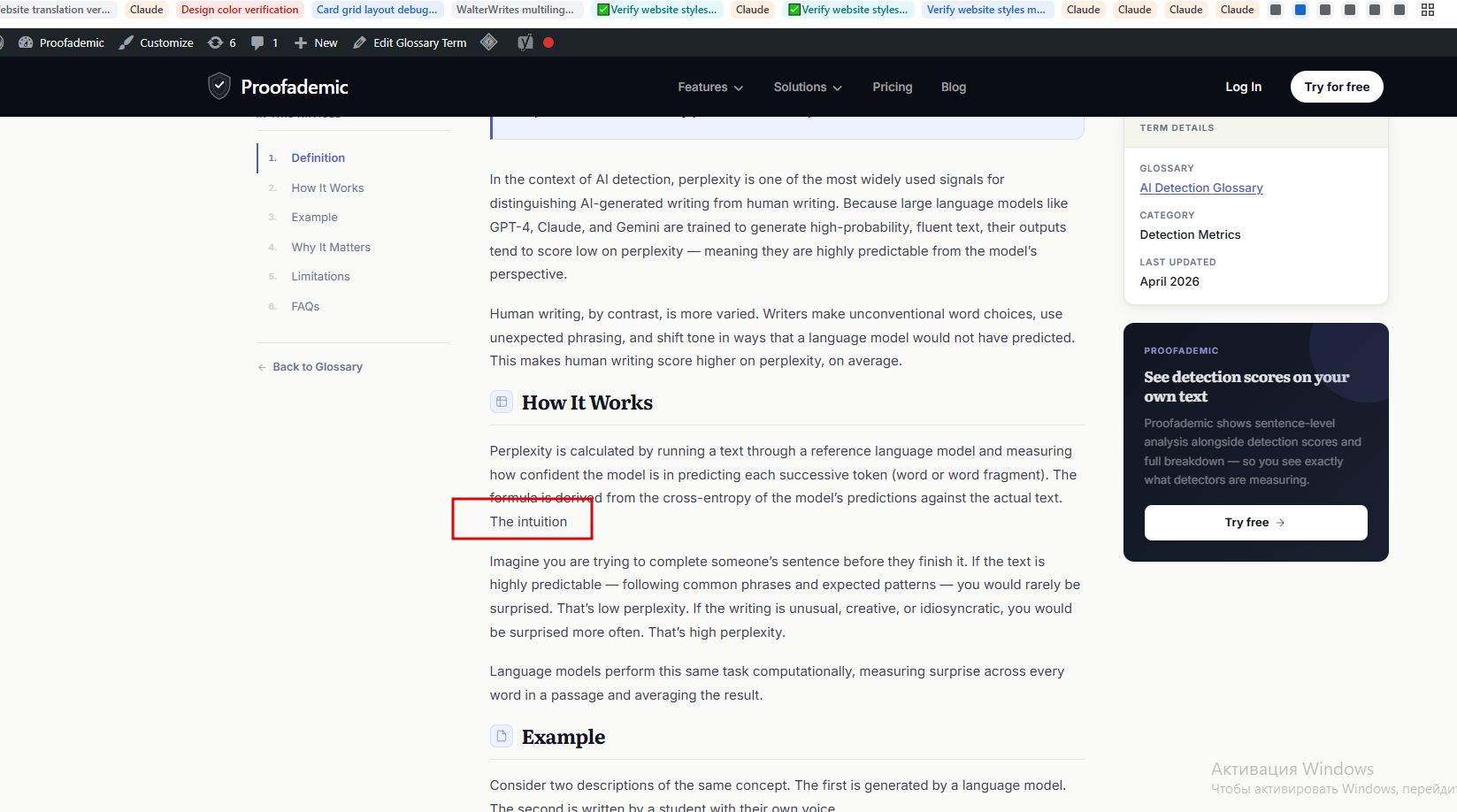Open the Blog page

[x=954, y=87]
